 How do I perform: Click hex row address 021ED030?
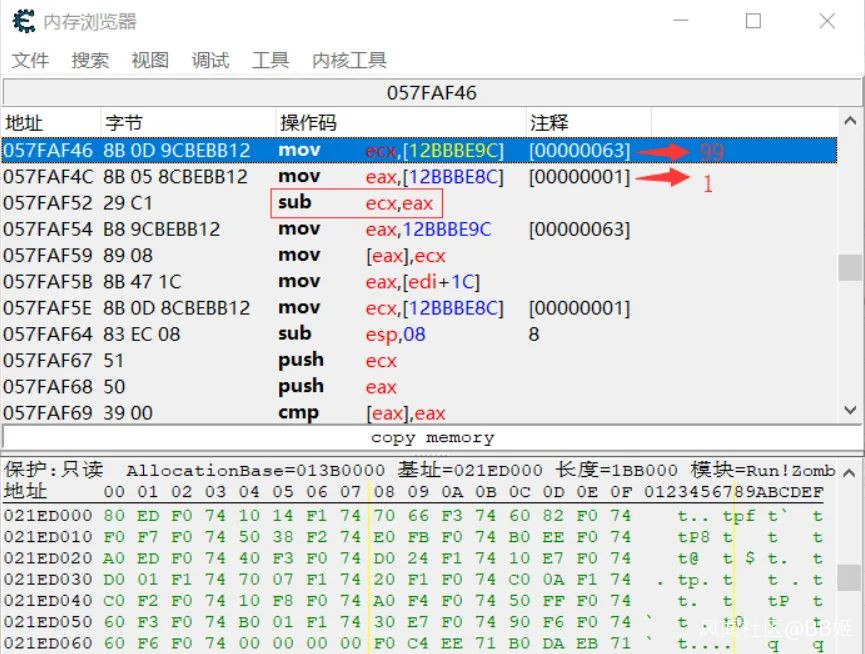[x=48, y=580]
